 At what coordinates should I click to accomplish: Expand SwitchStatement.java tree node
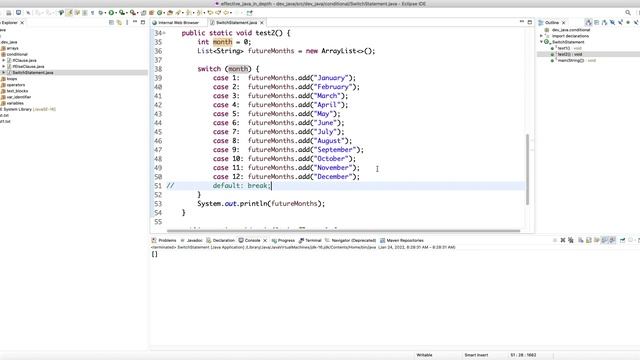coord(4,72)
